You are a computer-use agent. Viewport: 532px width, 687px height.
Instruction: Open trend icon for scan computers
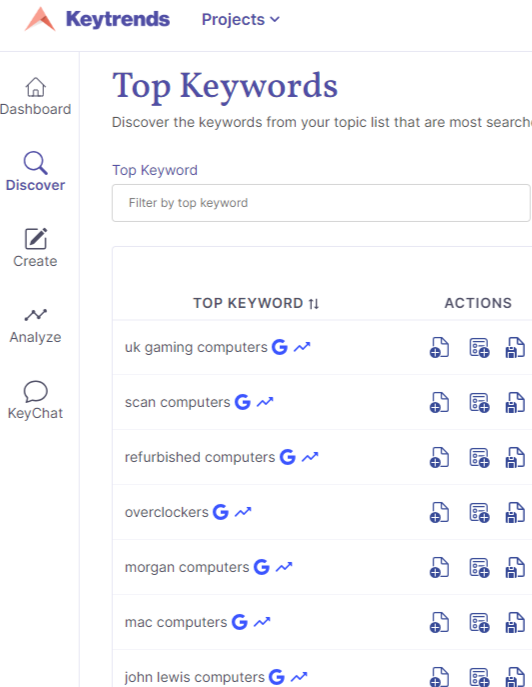coord(265,402)
